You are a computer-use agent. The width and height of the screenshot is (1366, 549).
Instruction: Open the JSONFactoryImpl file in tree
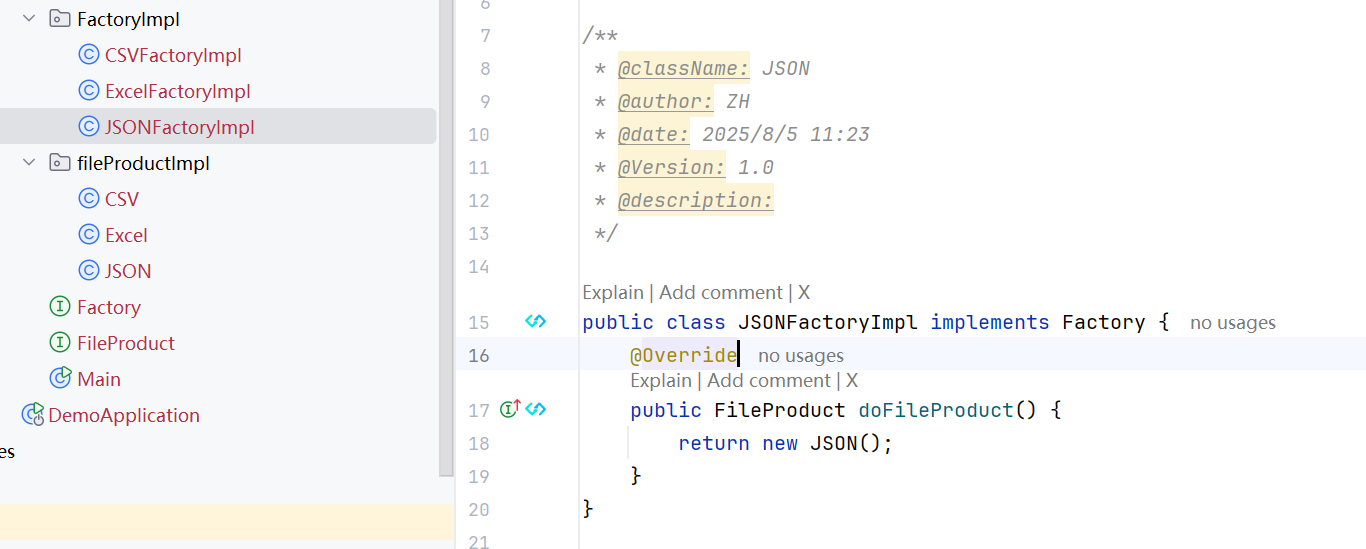179,127
